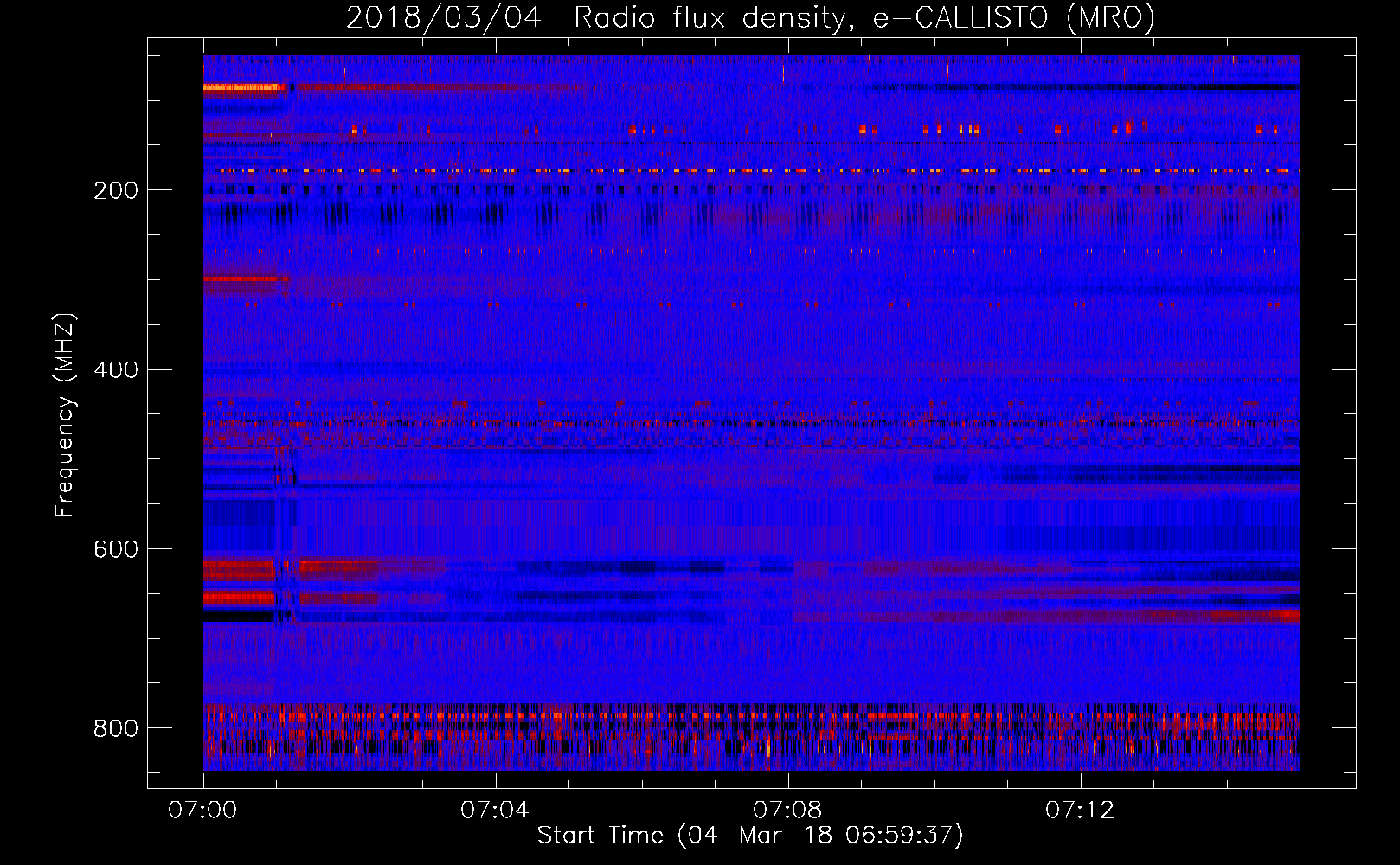Viewport: 1400px width, 865px height.
Task: Click the 600 frequency tick label
Action: pos(116,550)
